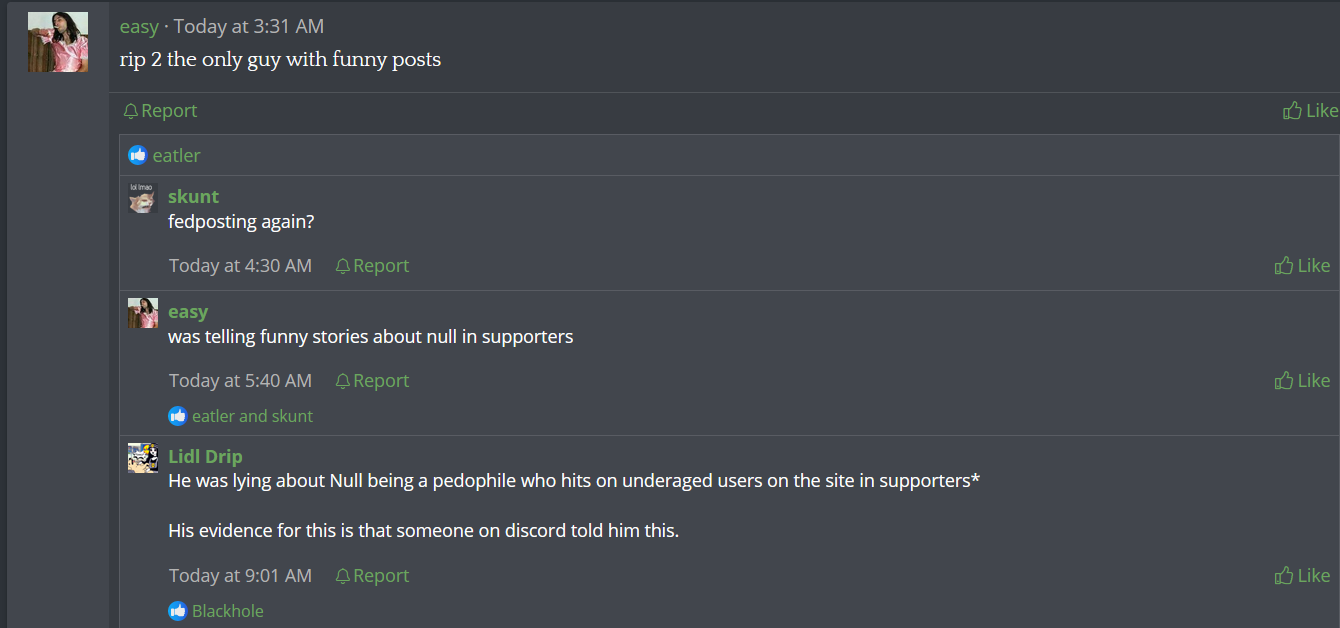Image resolution: width=1340 pixels, height=628 pixels.
Task: Click the blue like reaction icon beside eatler
Action: pos(138,155)
